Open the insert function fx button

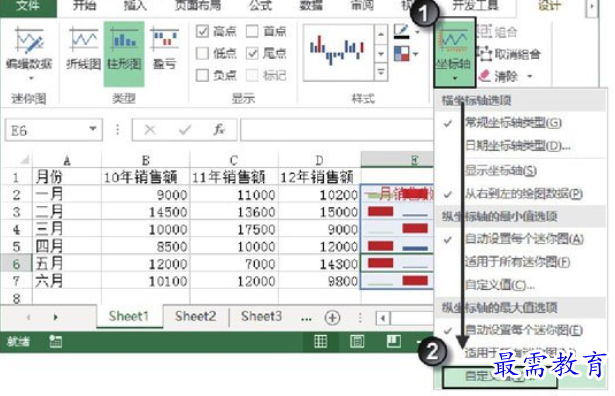219,129
